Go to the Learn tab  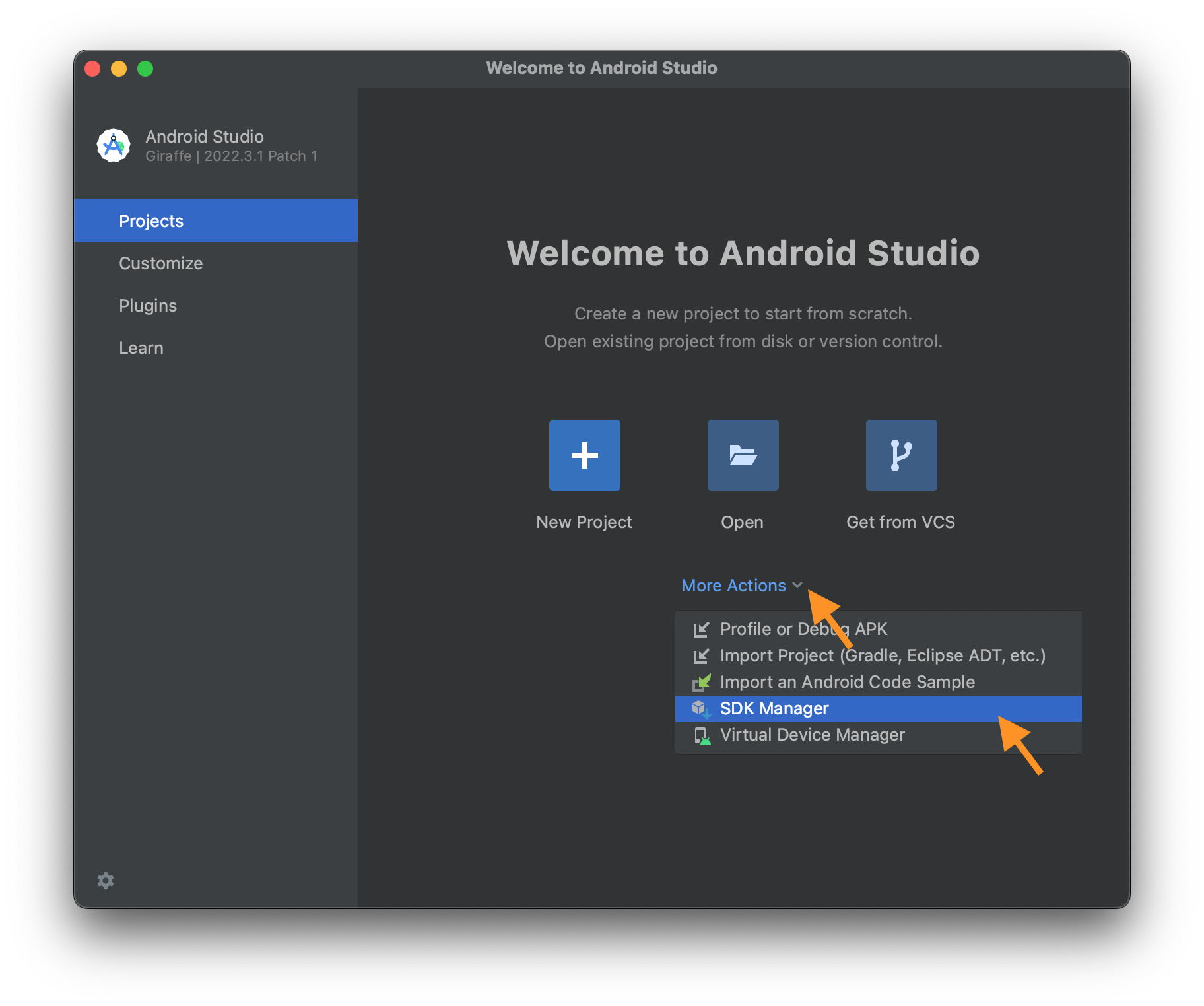[x=141, y=348]
